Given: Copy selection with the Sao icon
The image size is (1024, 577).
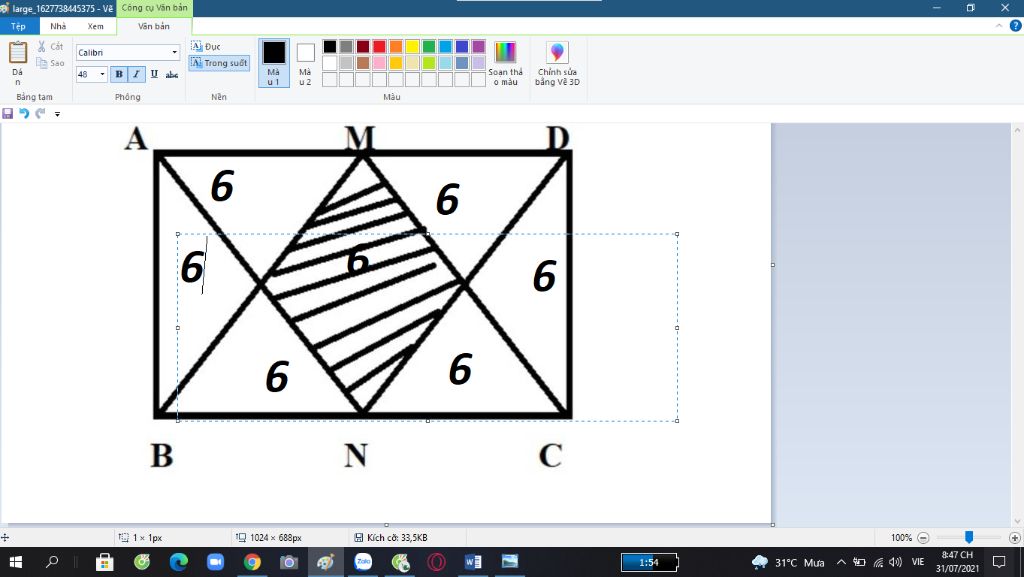Looking at the screenshot, I should 50,63.
